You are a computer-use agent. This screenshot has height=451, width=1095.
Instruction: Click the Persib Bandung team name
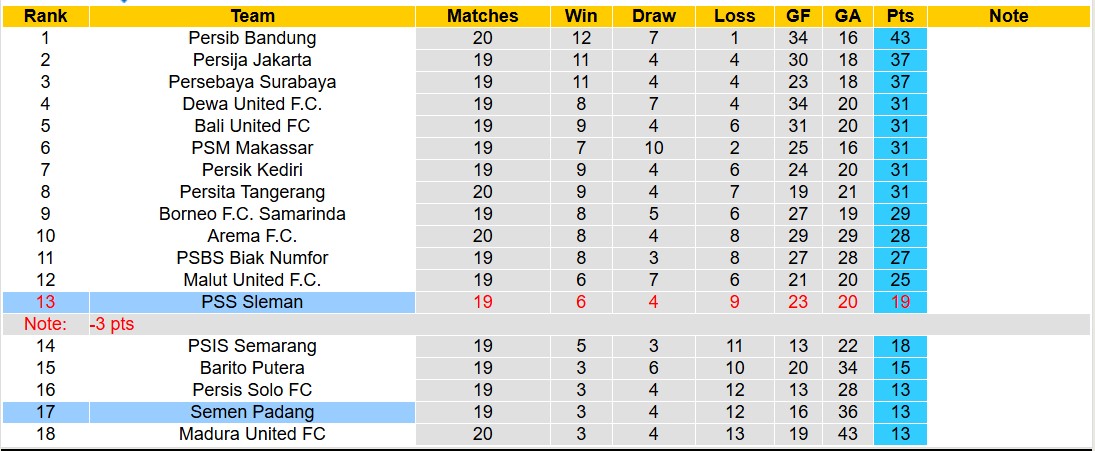point(252,38)
